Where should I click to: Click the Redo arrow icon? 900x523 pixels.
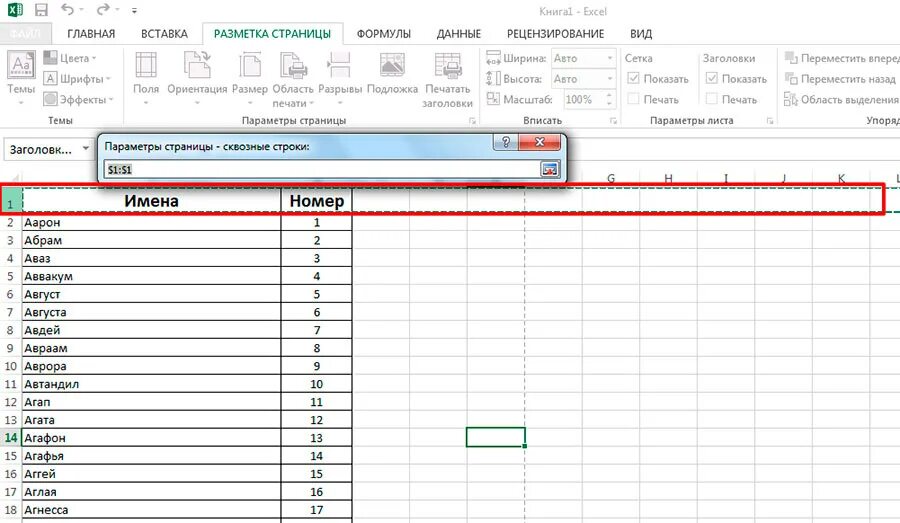103,10
